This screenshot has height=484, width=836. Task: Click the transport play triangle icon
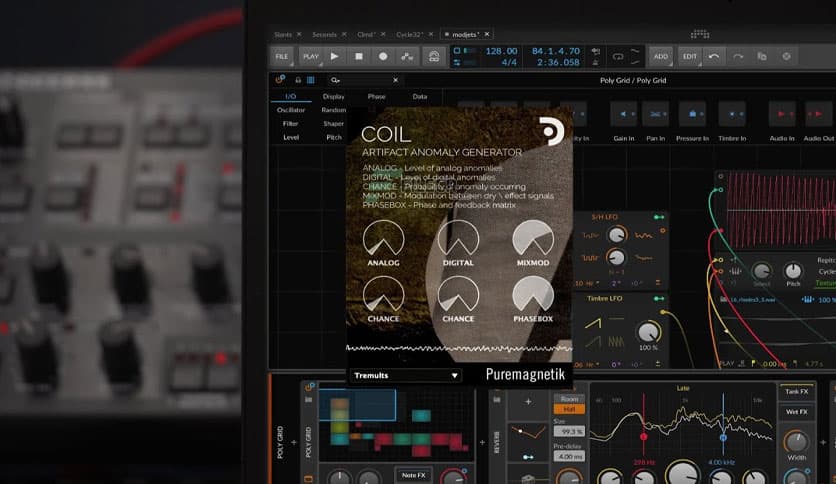click(335, 57)
